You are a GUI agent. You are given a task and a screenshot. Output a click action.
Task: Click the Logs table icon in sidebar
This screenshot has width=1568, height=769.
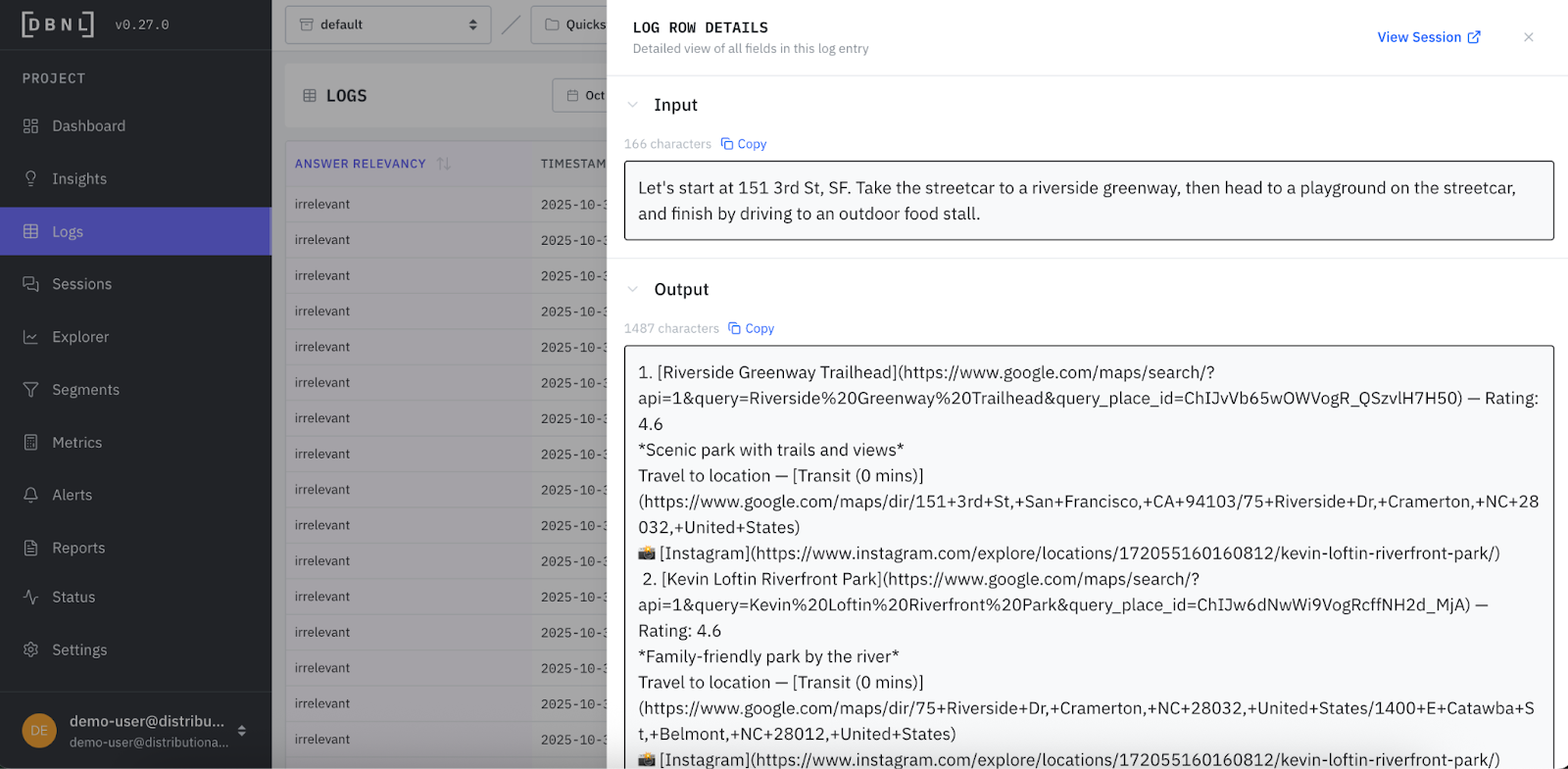pos(30,231)
